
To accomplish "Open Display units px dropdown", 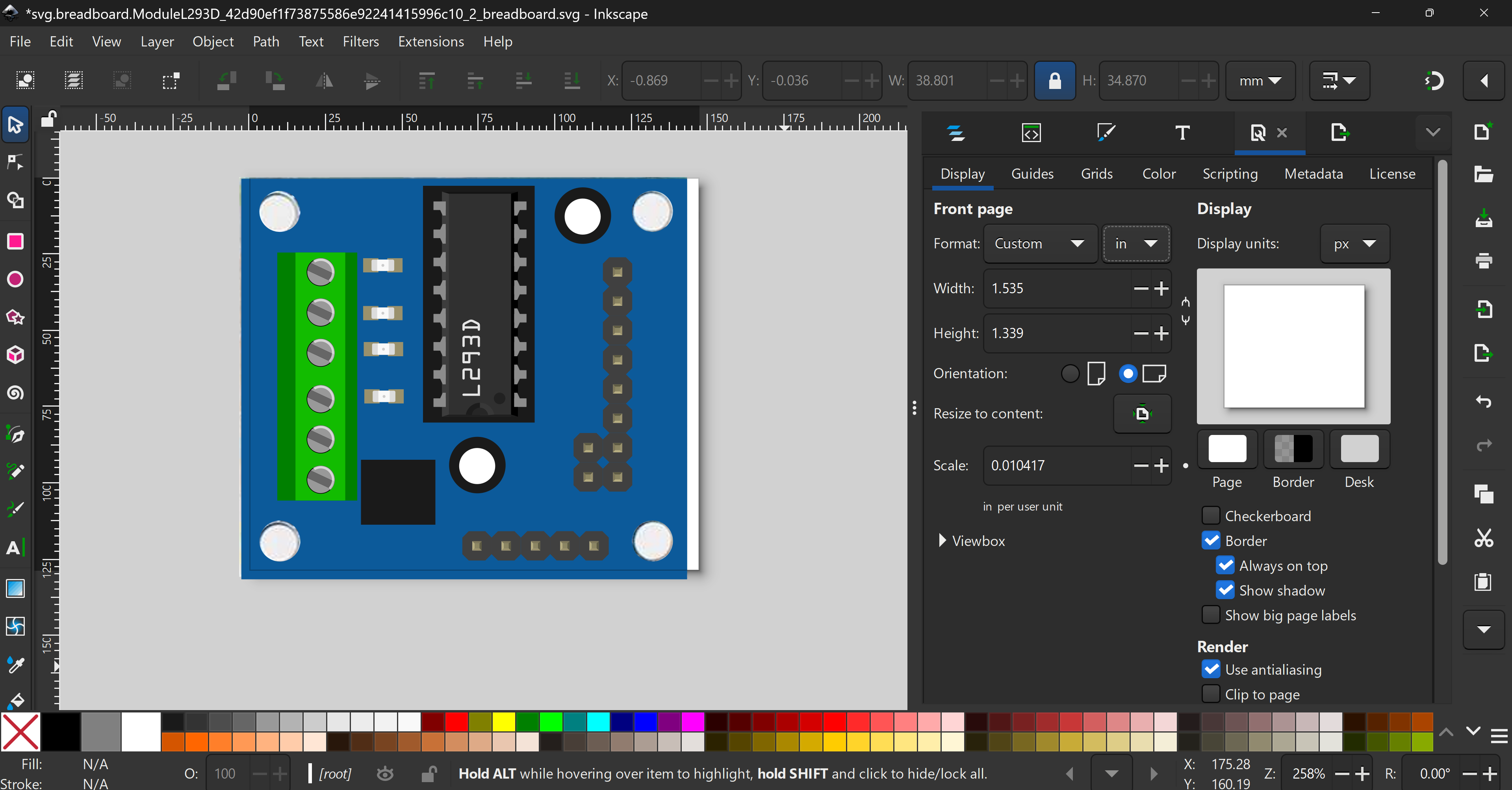I will coord(1354,244).
